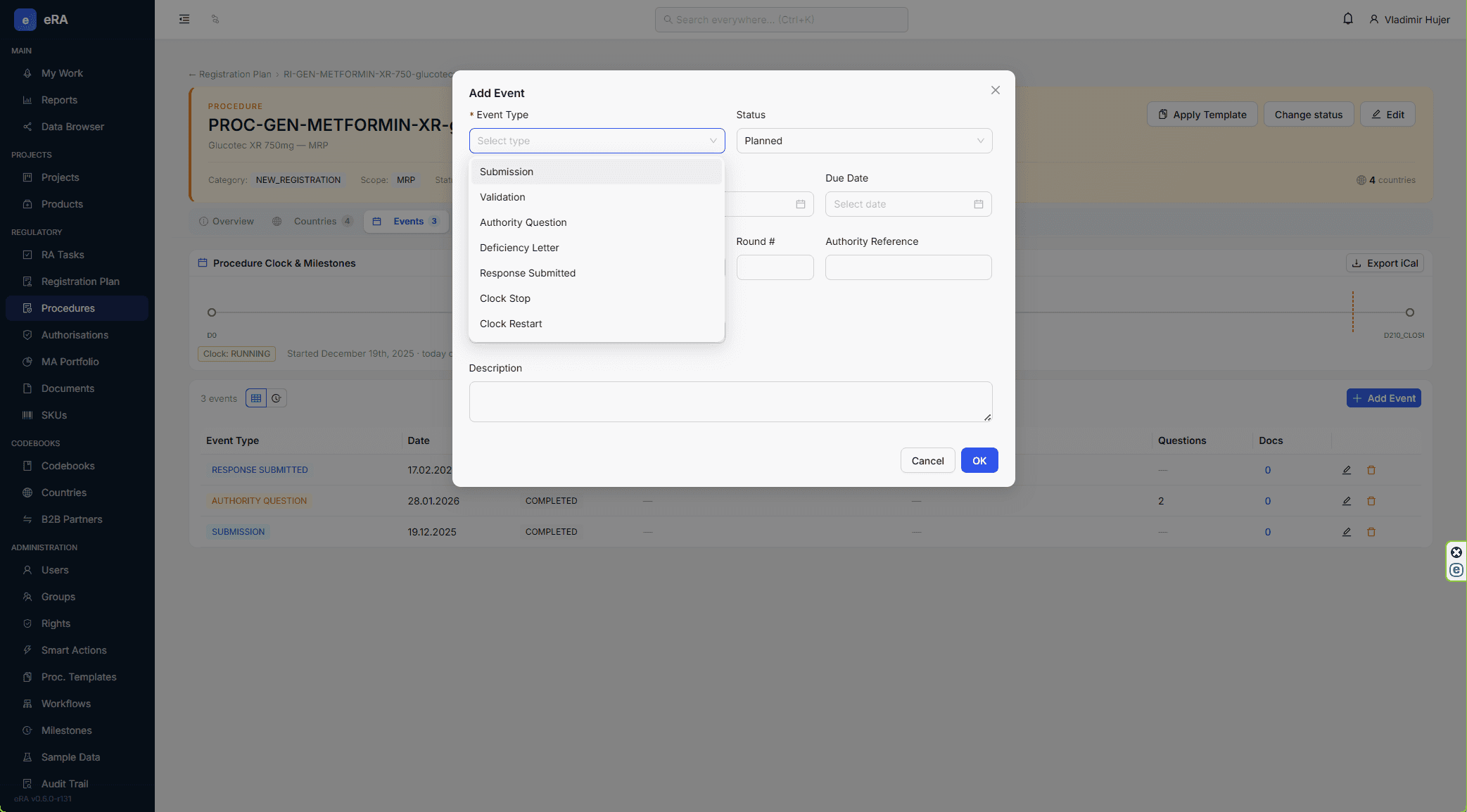The height and width of the screenshot is (812, 1467).
Task: Open the notifications bell
Action: (x=1347, y=19)
